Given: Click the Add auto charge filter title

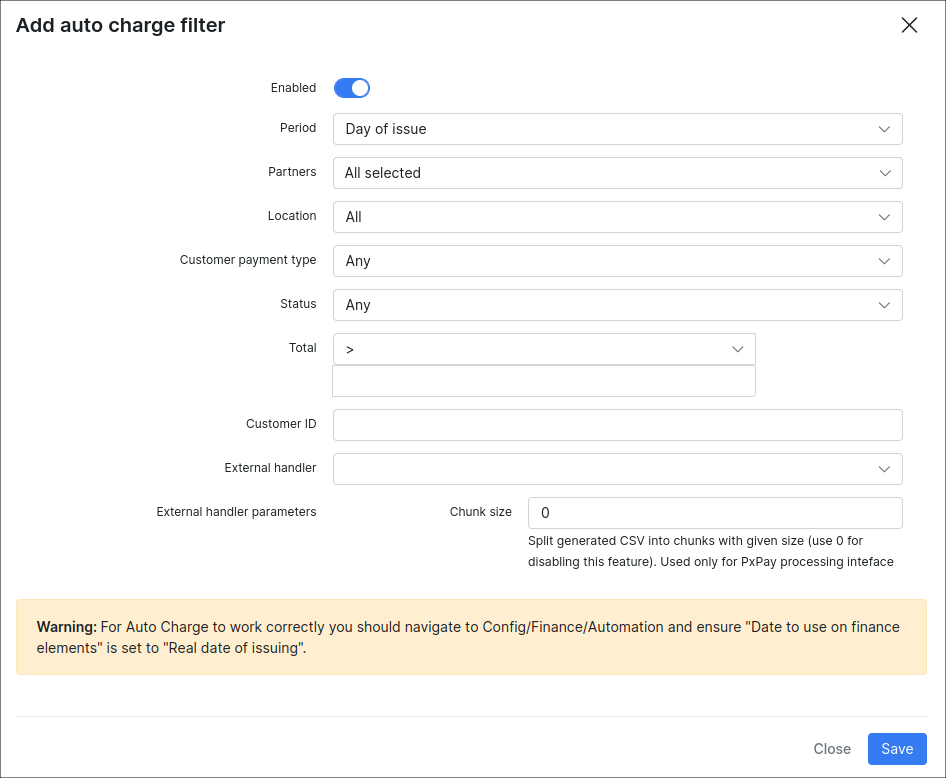Looking at the screenshot, I should pyautogui.click(x=120, y=26).
